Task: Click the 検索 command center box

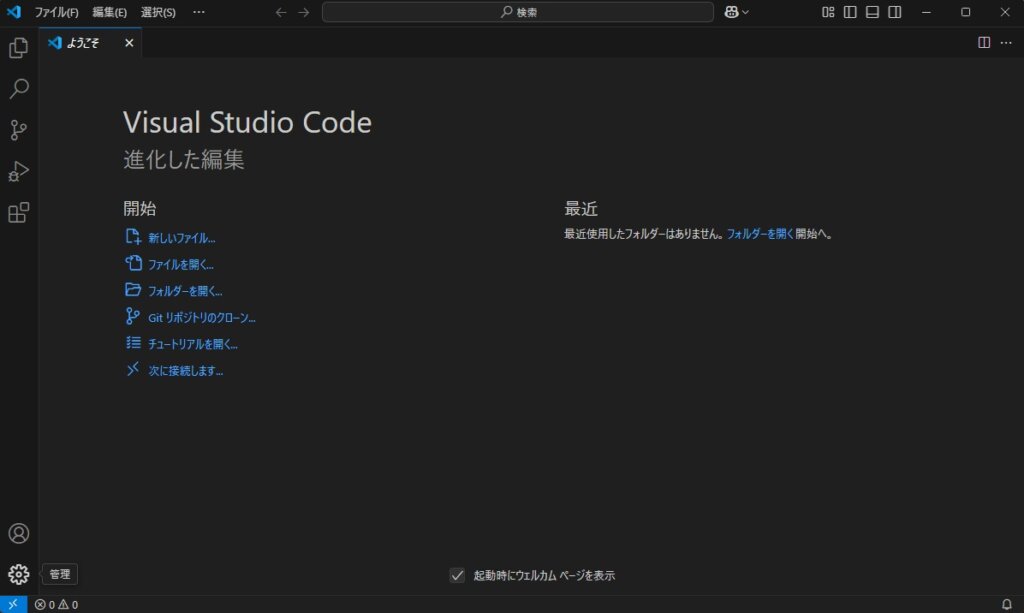Action: tap(517, 12)
